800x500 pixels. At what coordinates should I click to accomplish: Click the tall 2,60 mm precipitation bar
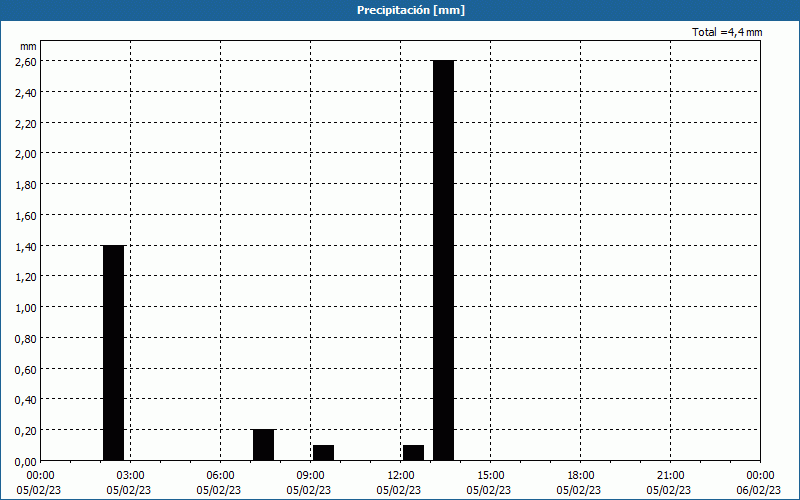pos(443,261)
